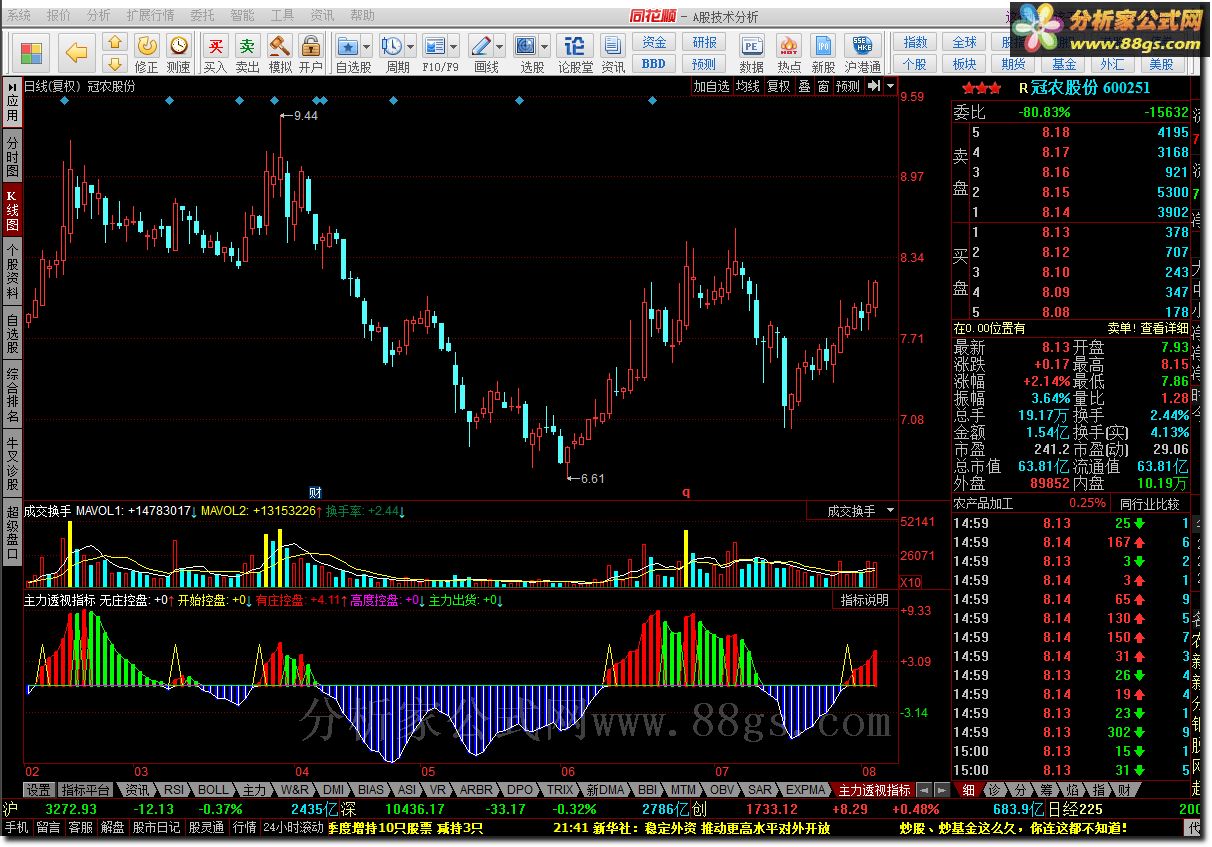Click the 测速 speed test clock icon
Image resolution: width=1212 pixels, height=847 pixels.
tap(178, 45)
